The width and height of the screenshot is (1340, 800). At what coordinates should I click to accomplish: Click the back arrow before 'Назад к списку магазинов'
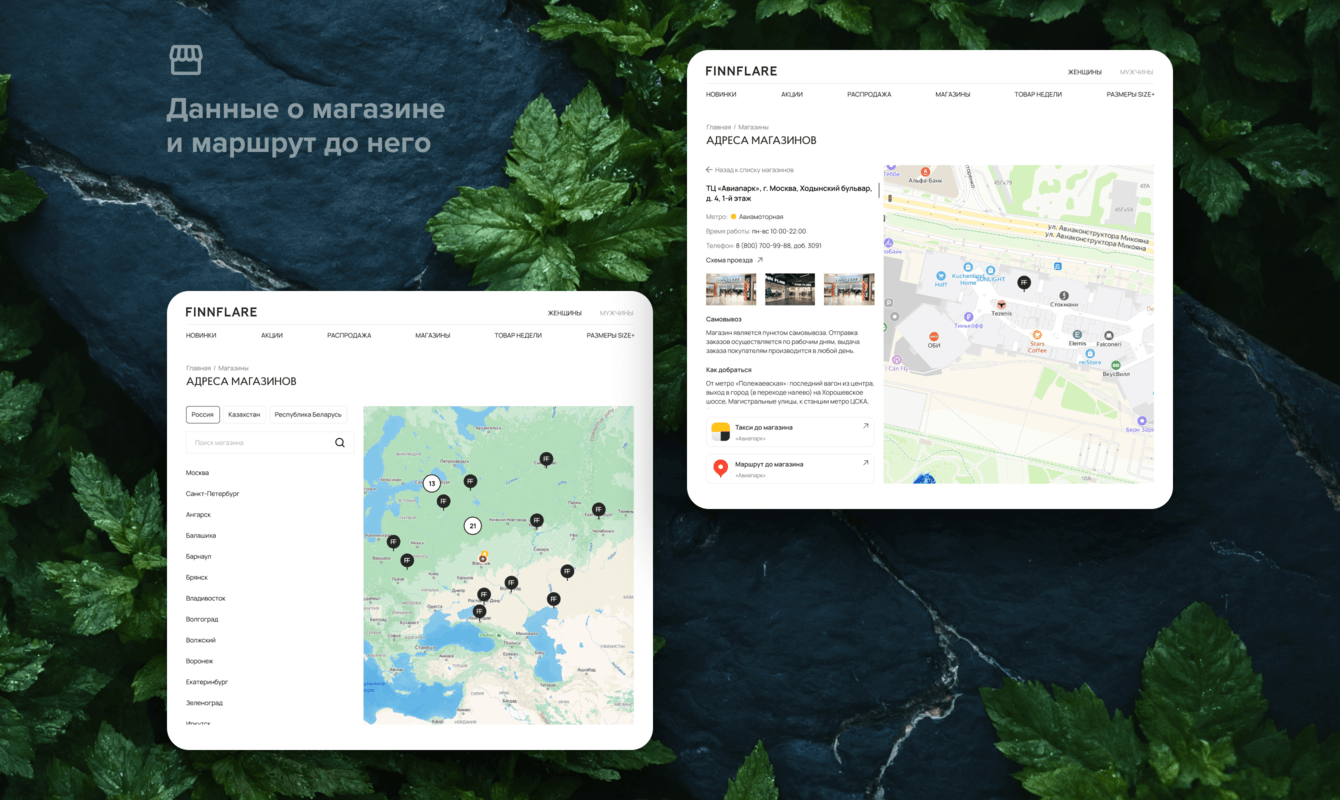709,170
